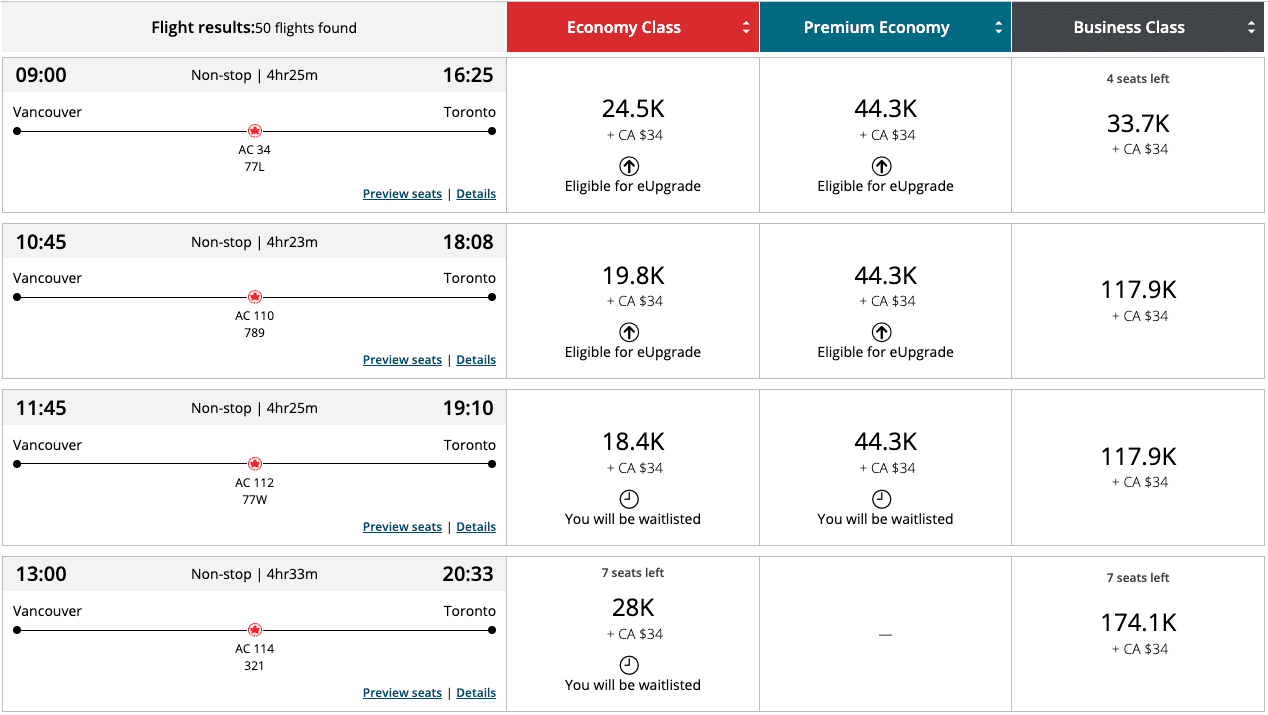Viewport: 1268px width, 715px height.
Task: Click Air Canada logo on AC 114 flight
Action: coord(254,630)
